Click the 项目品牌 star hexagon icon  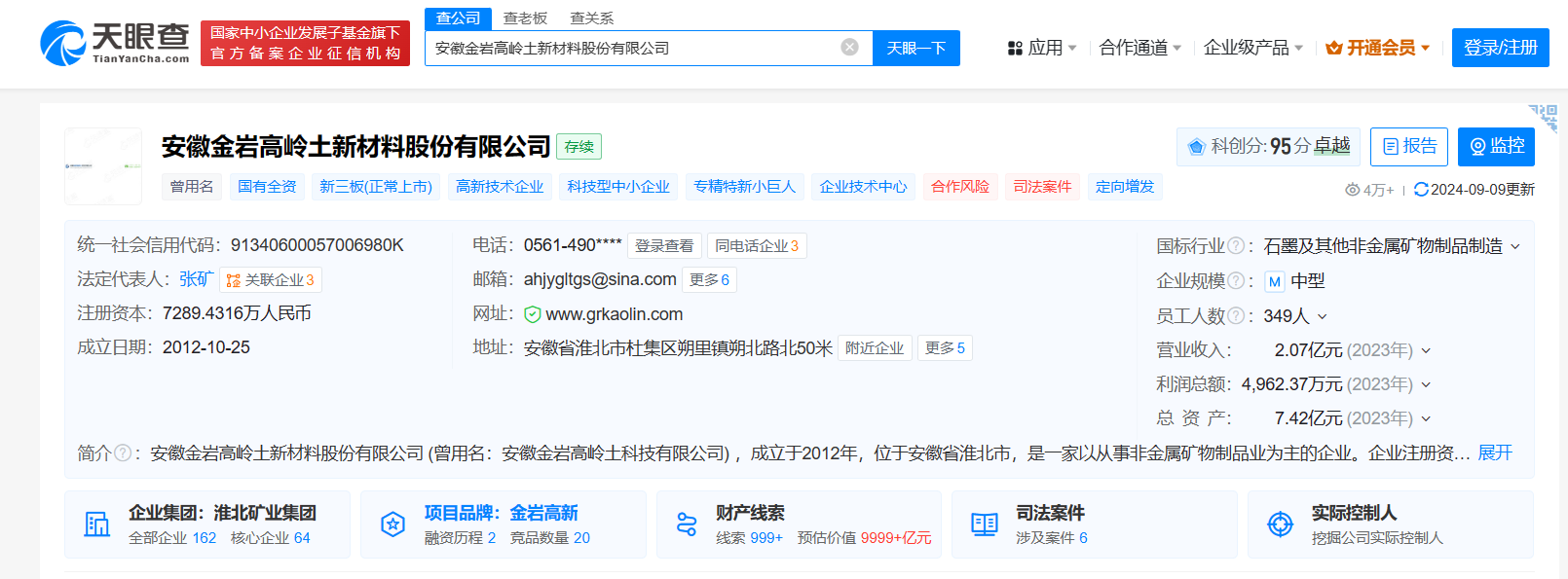click(392, 525)
